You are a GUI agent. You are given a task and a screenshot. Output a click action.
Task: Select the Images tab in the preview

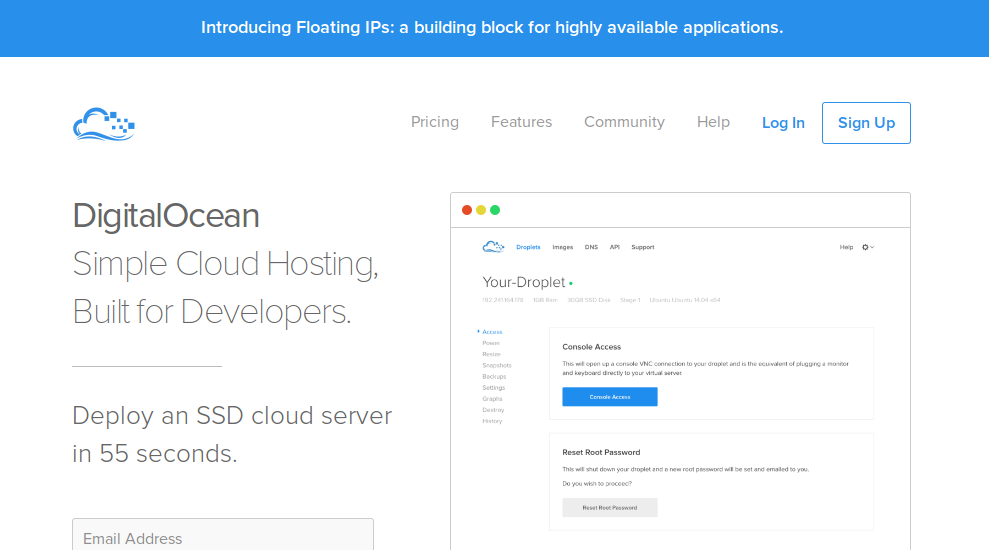point(563,247)
